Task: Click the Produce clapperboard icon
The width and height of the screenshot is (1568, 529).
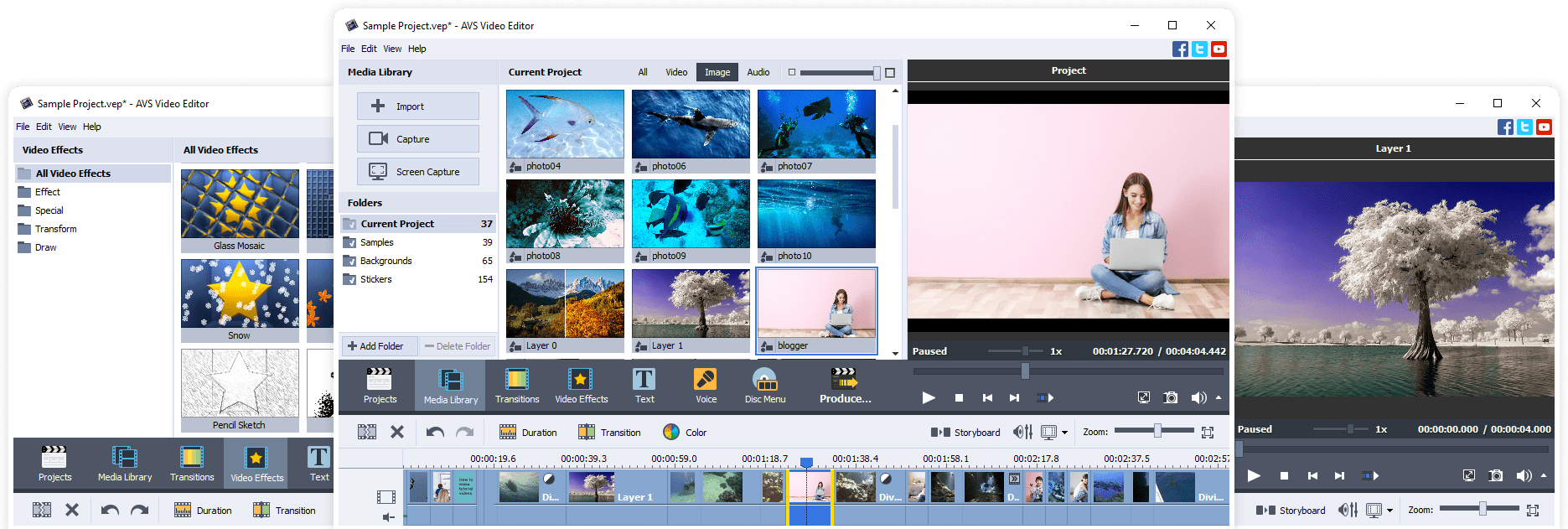Action: tap(844, 379)
